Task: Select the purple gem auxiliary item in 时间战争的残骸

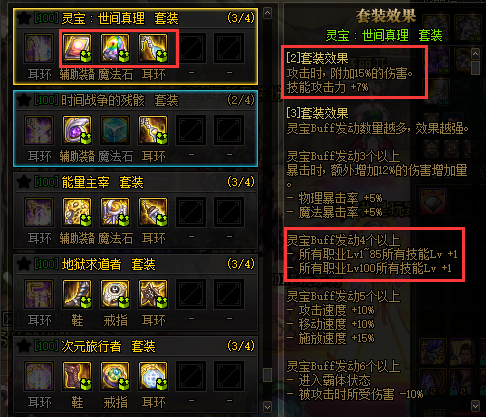Action: [x=77, y=130]
